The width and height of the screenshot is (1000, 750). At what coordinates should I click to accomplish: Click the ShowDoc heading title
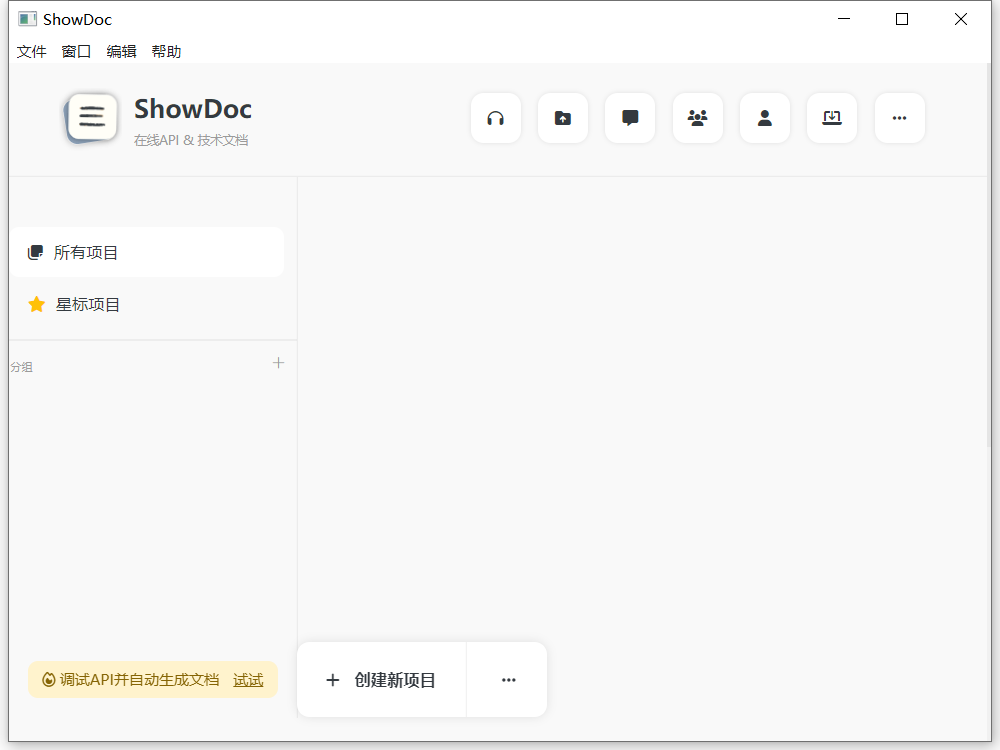(193, 109)
